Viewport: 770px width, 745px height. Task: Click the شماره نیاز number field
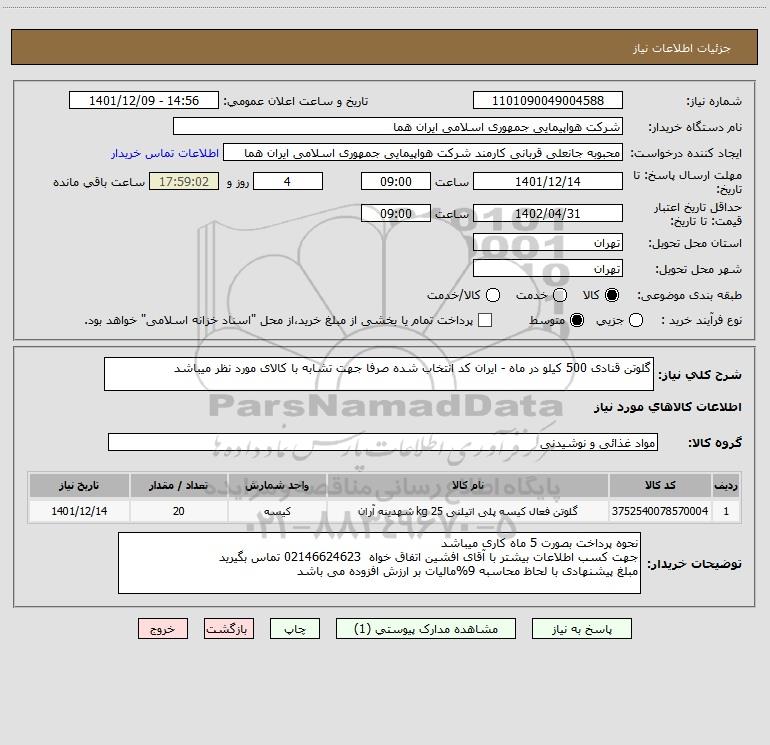point(548,100)
